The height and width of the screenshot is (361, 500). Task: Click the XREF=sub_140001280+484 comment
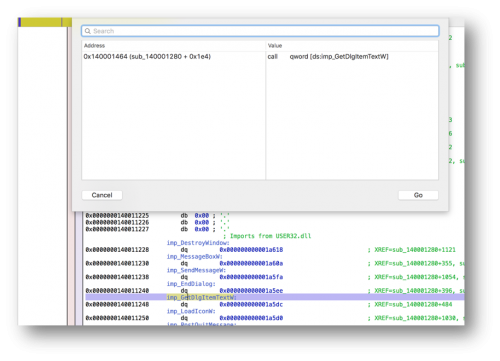point(410,304)
